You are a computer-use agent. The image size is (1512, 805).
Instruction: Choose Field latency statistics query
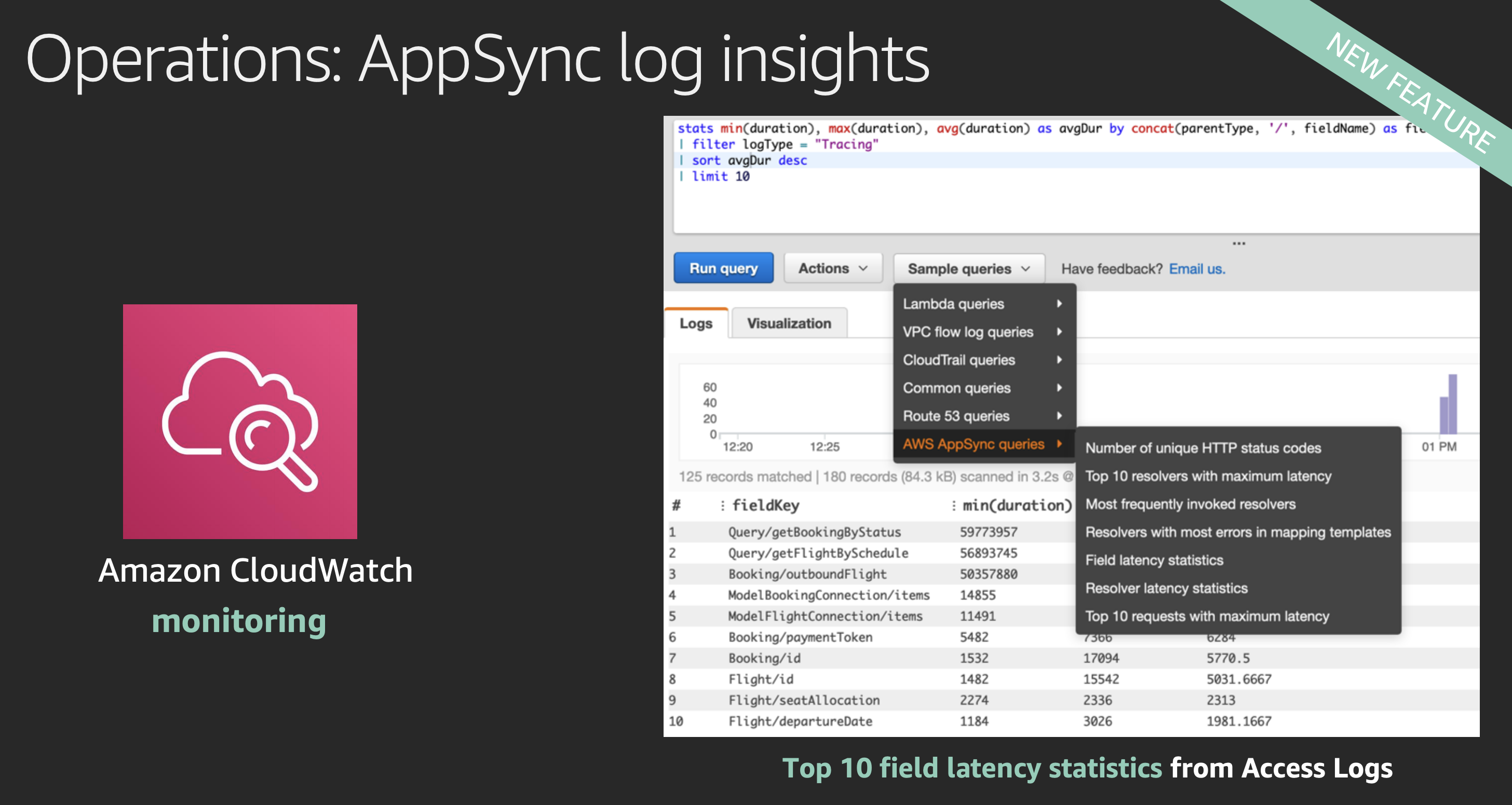pyautogui.click(x=1238, y=561)
